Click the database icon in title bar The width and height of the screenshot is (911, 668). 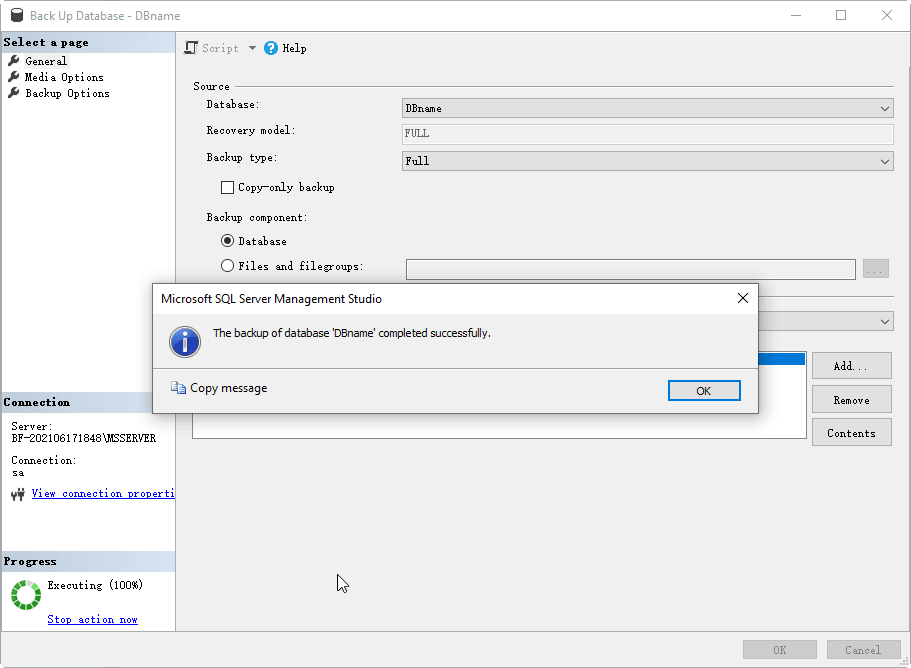click(17, 15)
